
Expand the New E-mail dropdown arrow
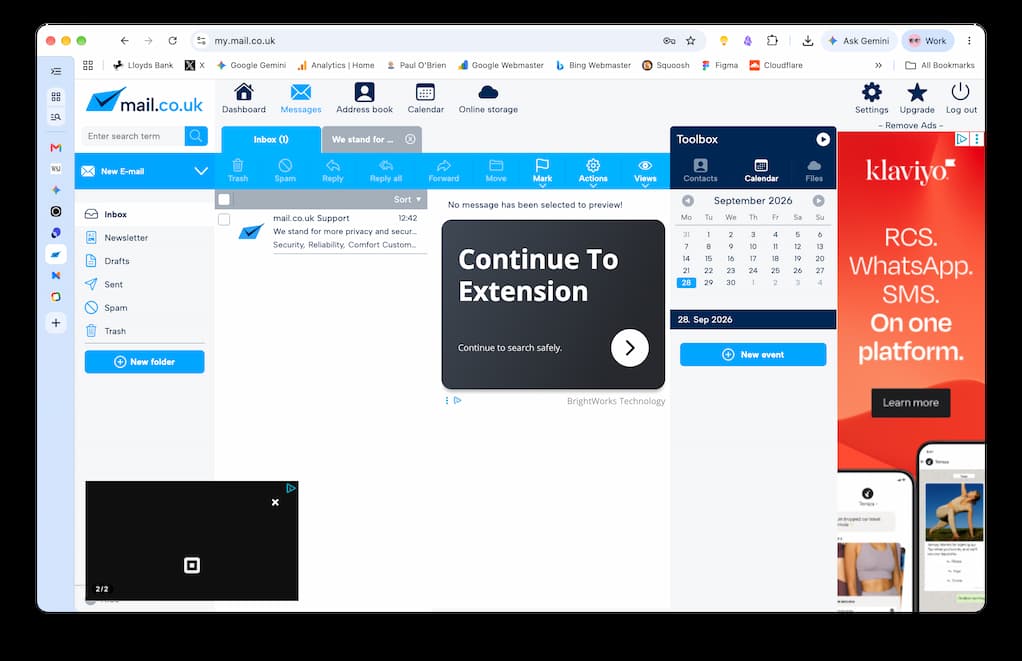pos(201,171)
